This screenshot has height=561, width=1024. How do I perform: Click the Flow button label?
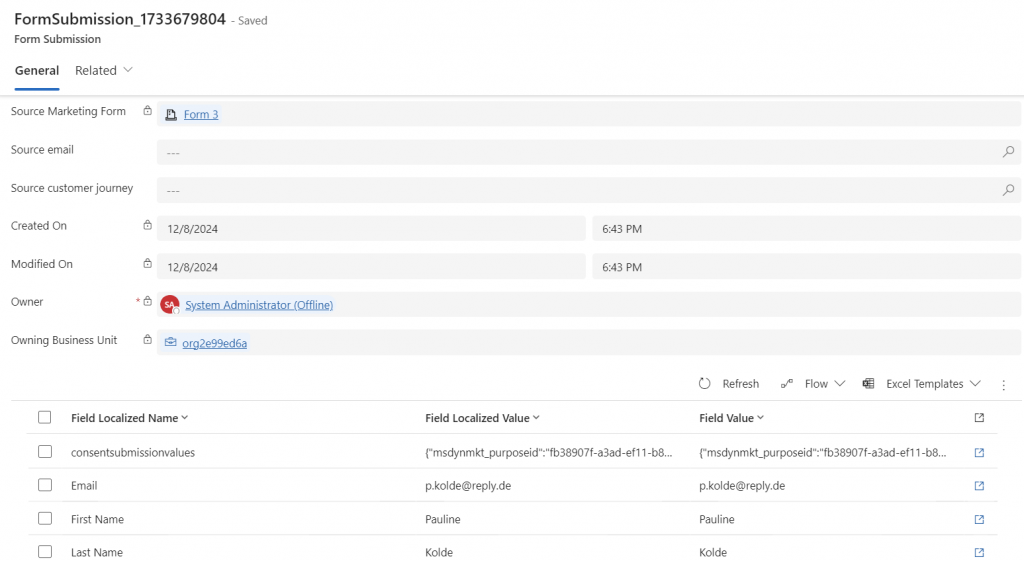(x=816, y=384)
